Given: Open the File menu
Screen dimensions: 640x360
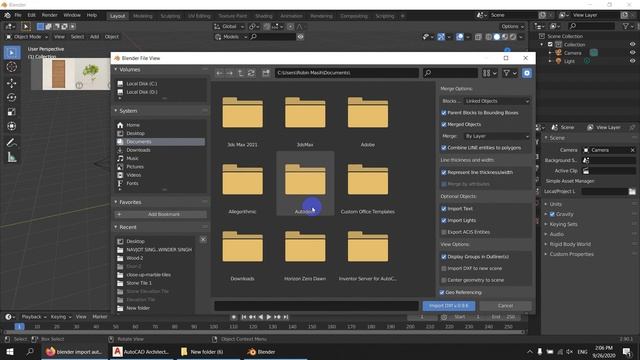Looking at the screenshot, I should (x=18, y=15).
